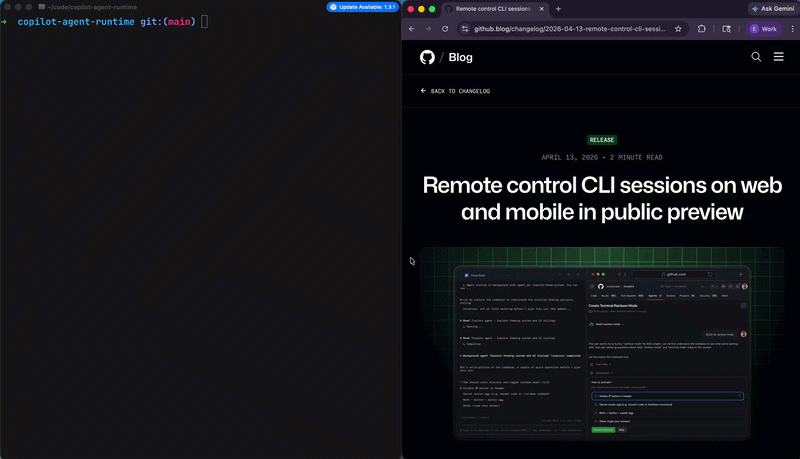Image resolution: width=800 pixels, height=459 pixels.
Task: Bookmark this page with the star icon
Action: tap(678, 29)
